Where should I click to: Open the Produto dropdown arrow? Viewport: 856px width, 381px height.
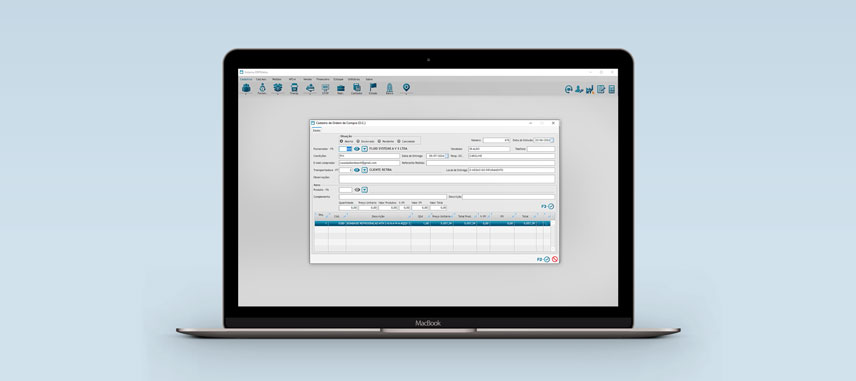coord(365,190)
